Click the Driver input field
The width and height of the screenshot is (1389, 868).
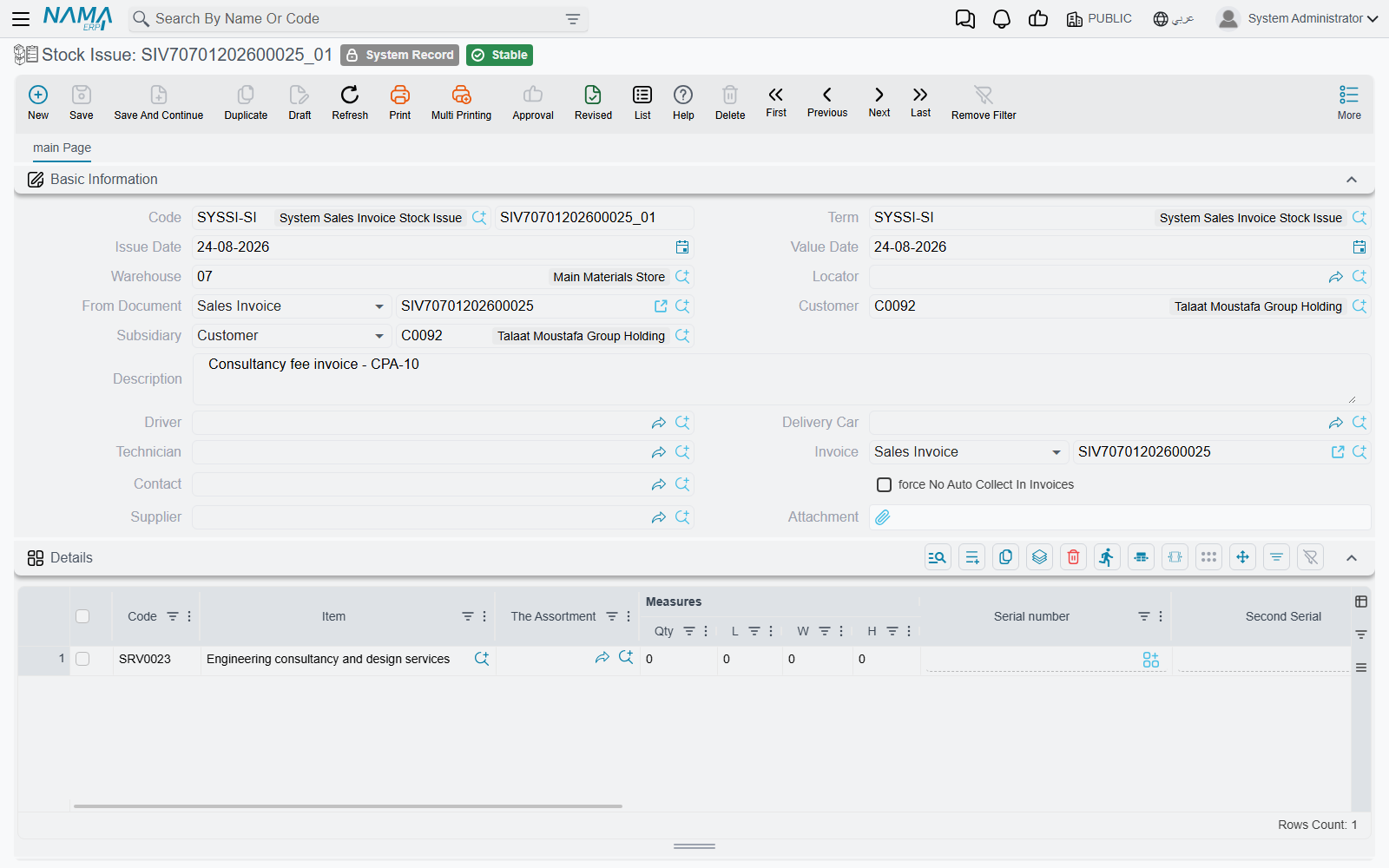point(419,423)
